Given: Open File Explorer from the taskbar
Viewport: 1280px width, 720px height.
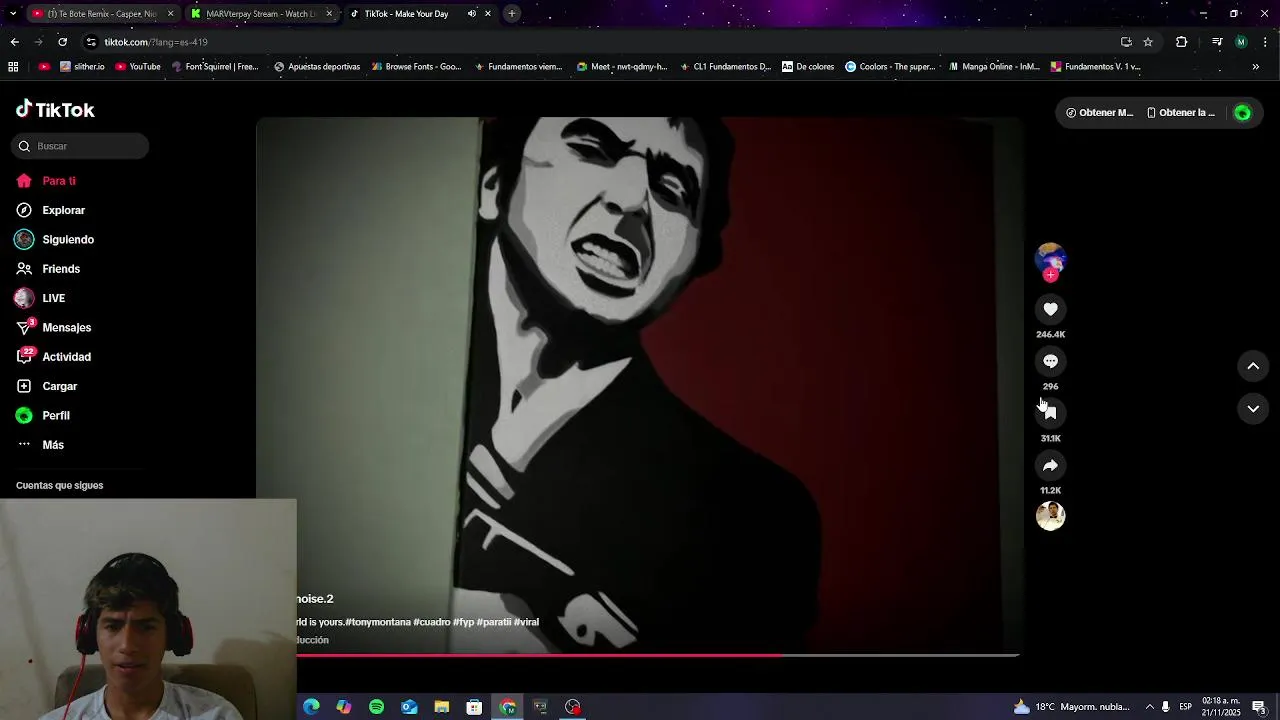Looking at the screenshot, I should pyautogui.click(x=441, y=707).
